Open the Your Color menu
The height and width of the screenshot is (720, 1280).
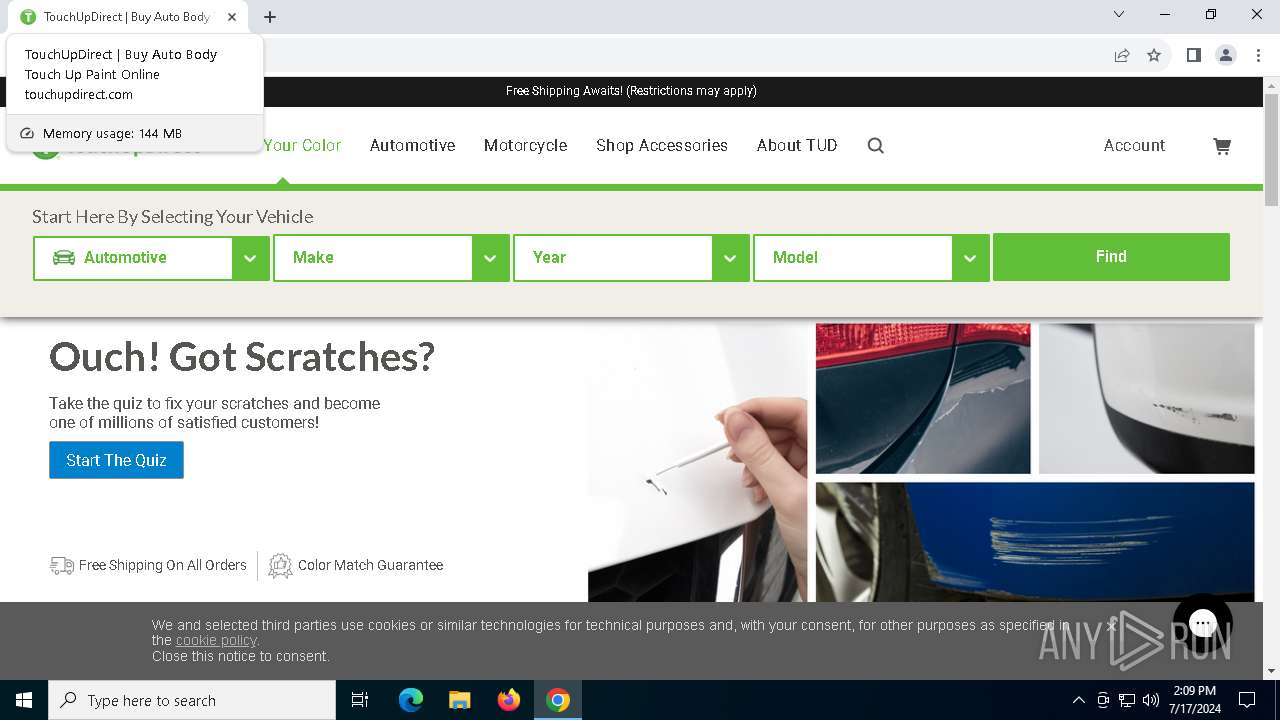(302, 146)
